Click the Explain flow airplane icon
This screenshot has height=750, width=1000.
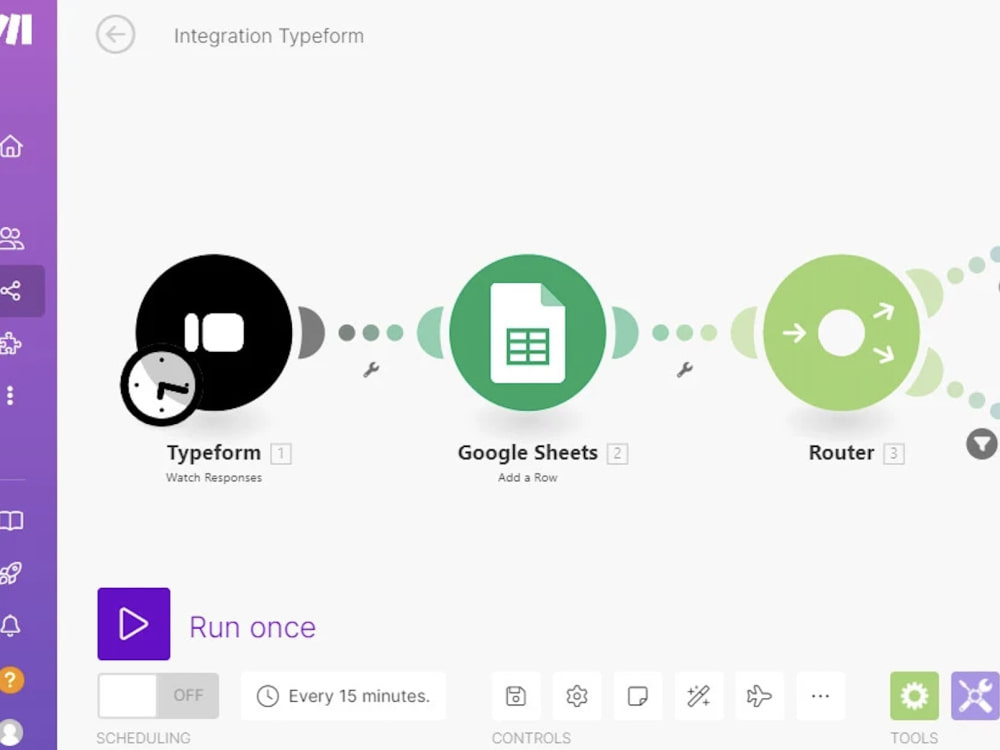(760, 696)
